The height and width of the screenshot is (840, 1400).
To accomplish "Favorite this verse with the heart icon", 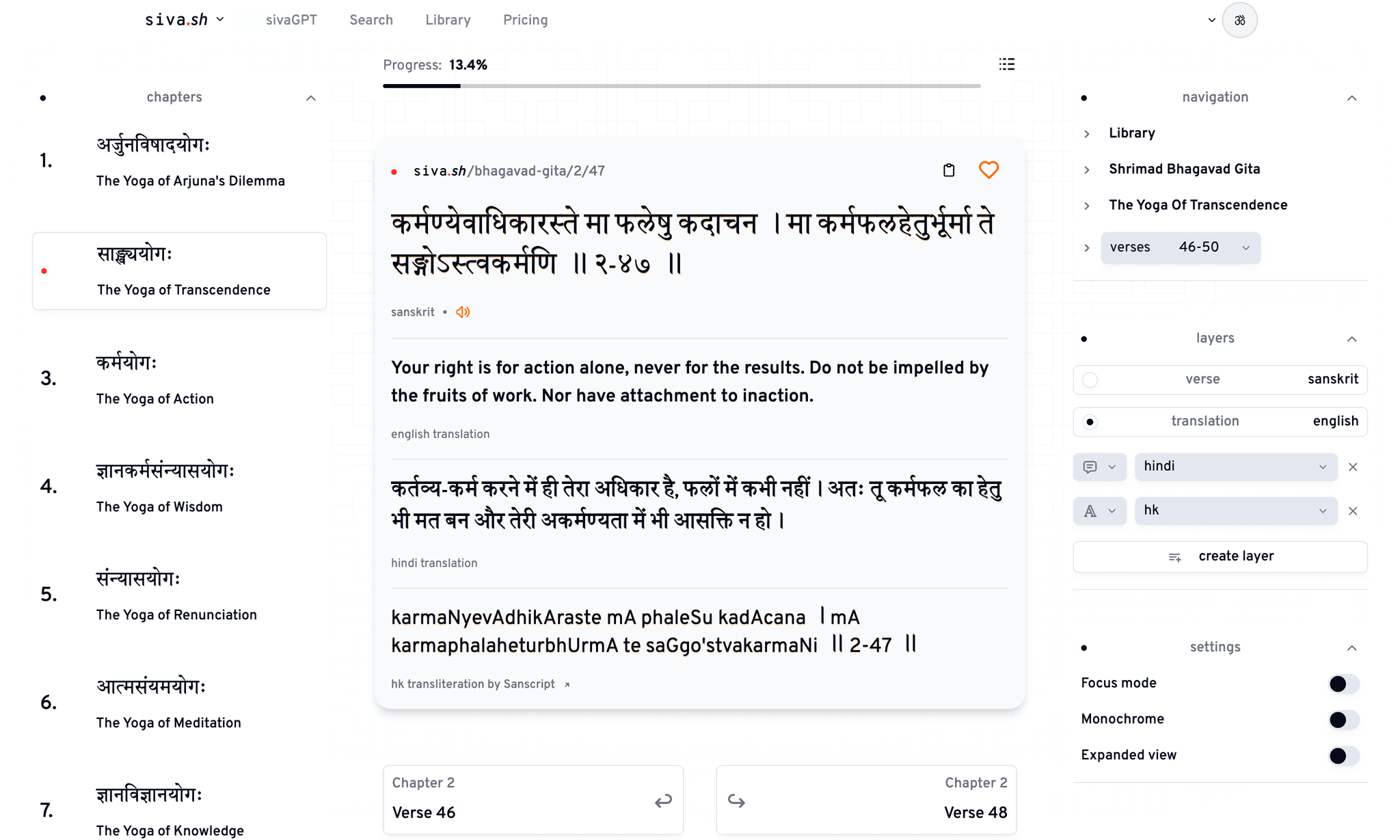I will tap(988, 170).
